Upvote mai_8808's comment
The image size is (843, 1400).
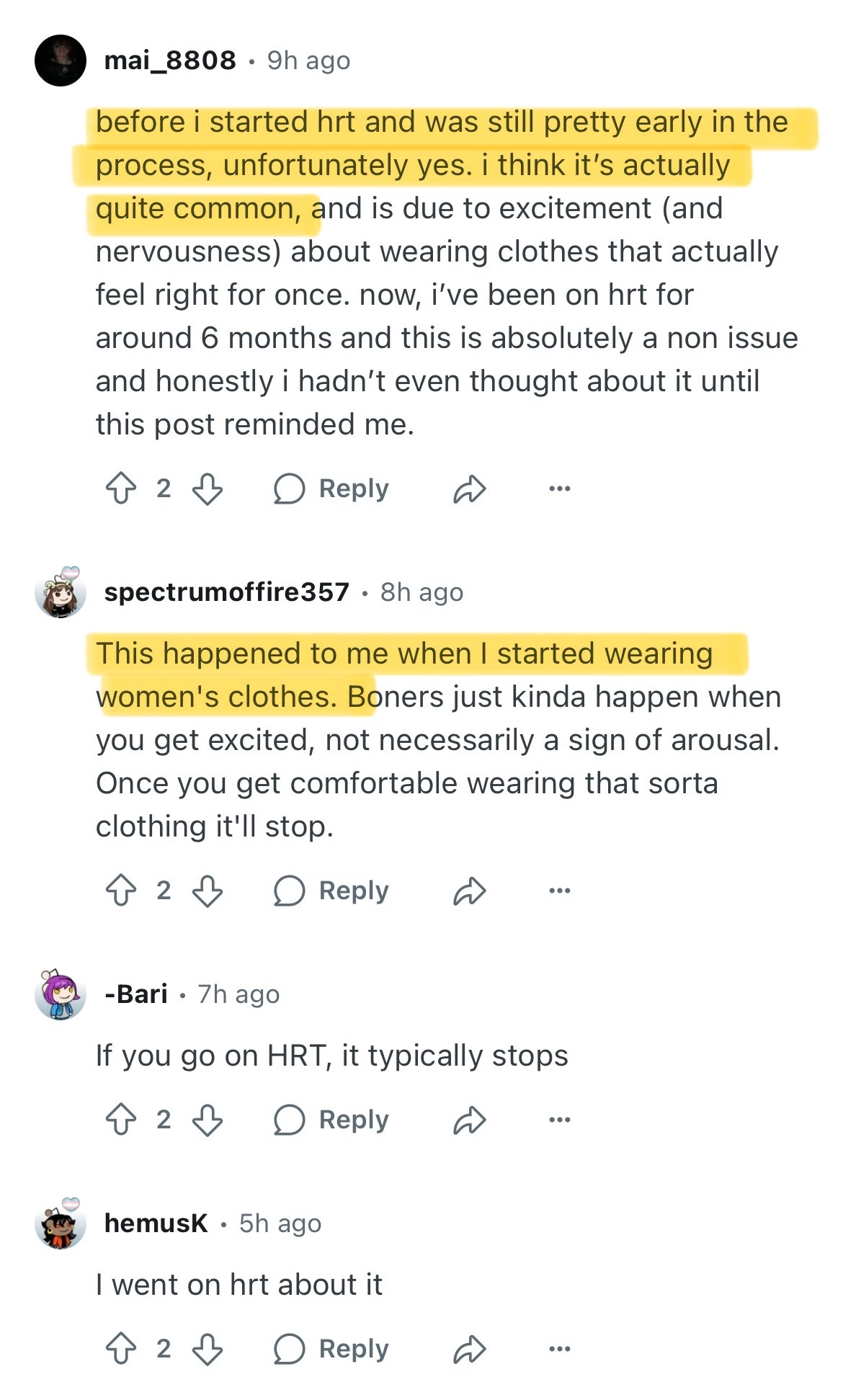pos(121,489)
